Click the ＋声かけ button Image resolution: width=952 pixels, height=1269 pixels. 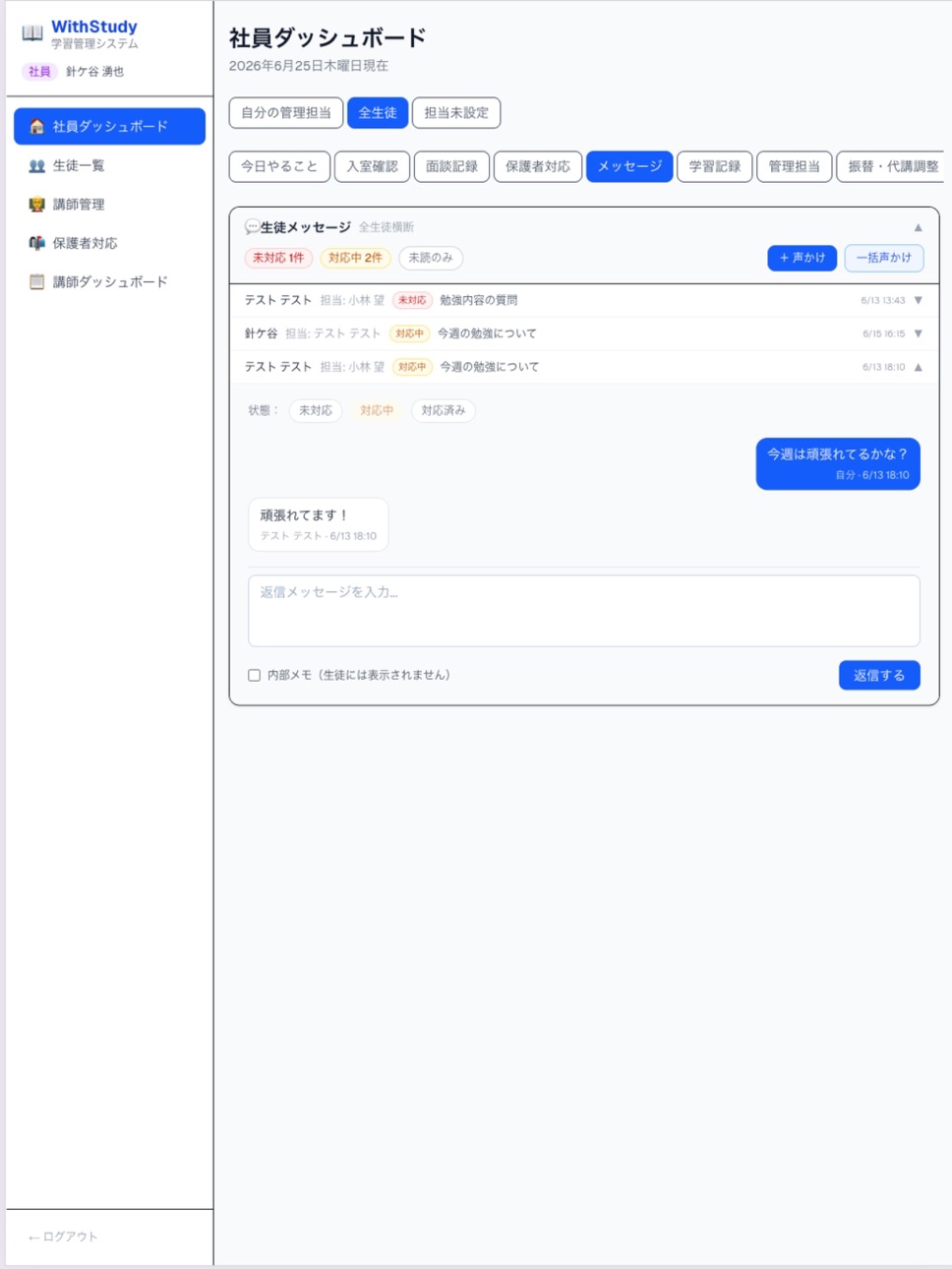coord(803,258)
